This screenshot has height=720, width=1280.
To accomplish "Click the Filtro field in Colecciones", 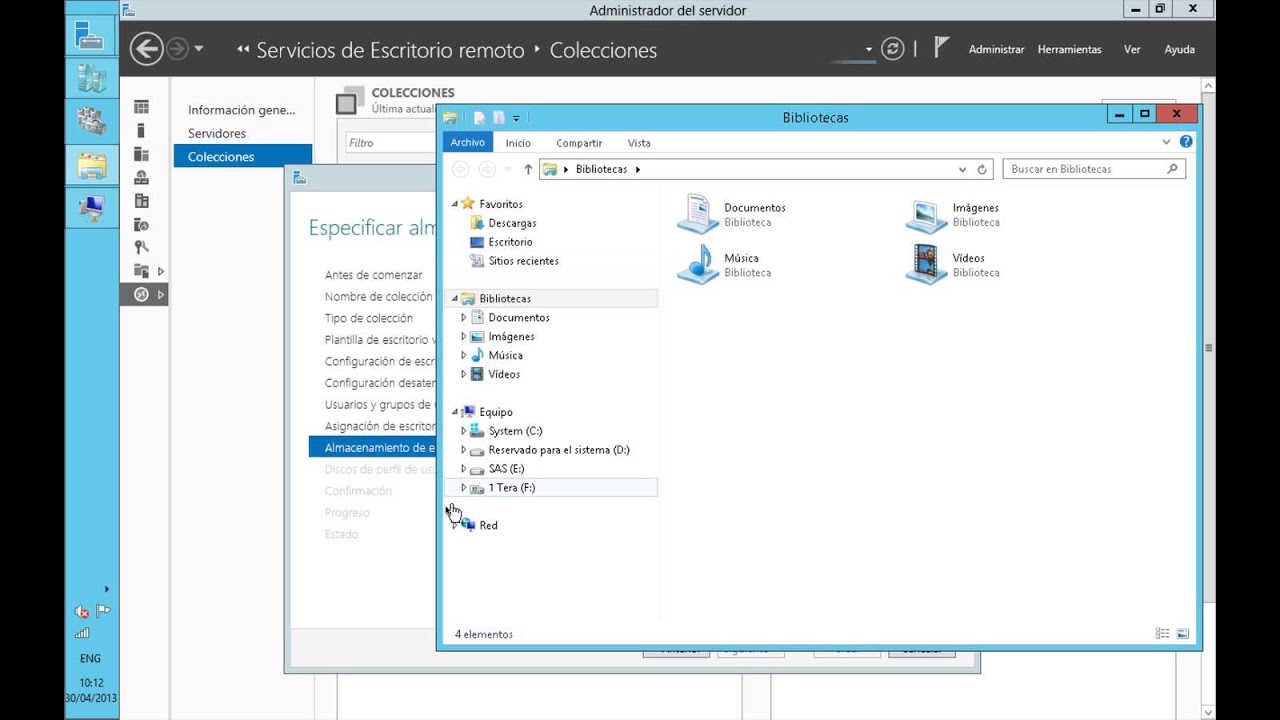I will pos(391,143).
